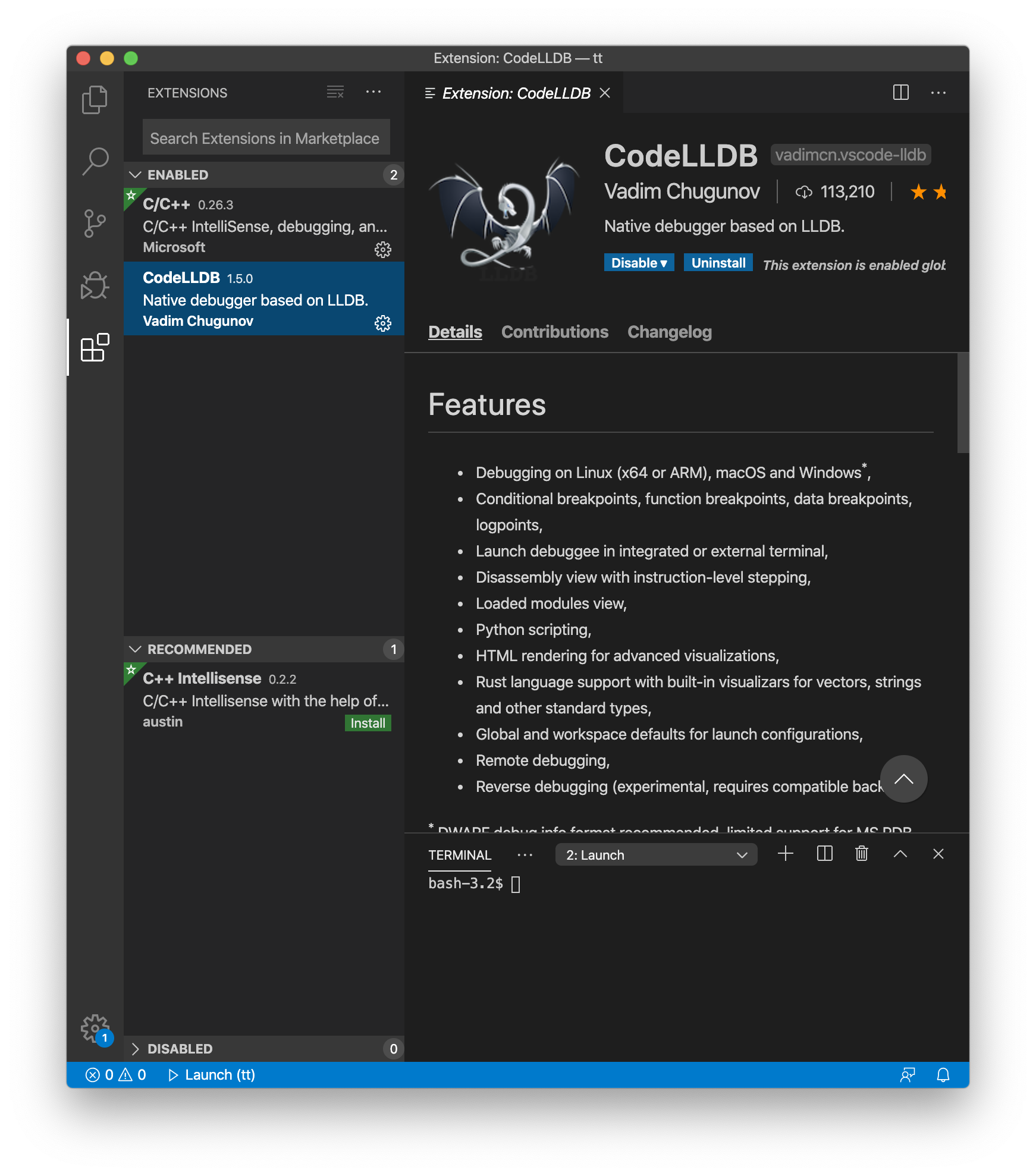1036x1176 pixels.
Task: Kill terminal with trash icon
Action: 862,854
